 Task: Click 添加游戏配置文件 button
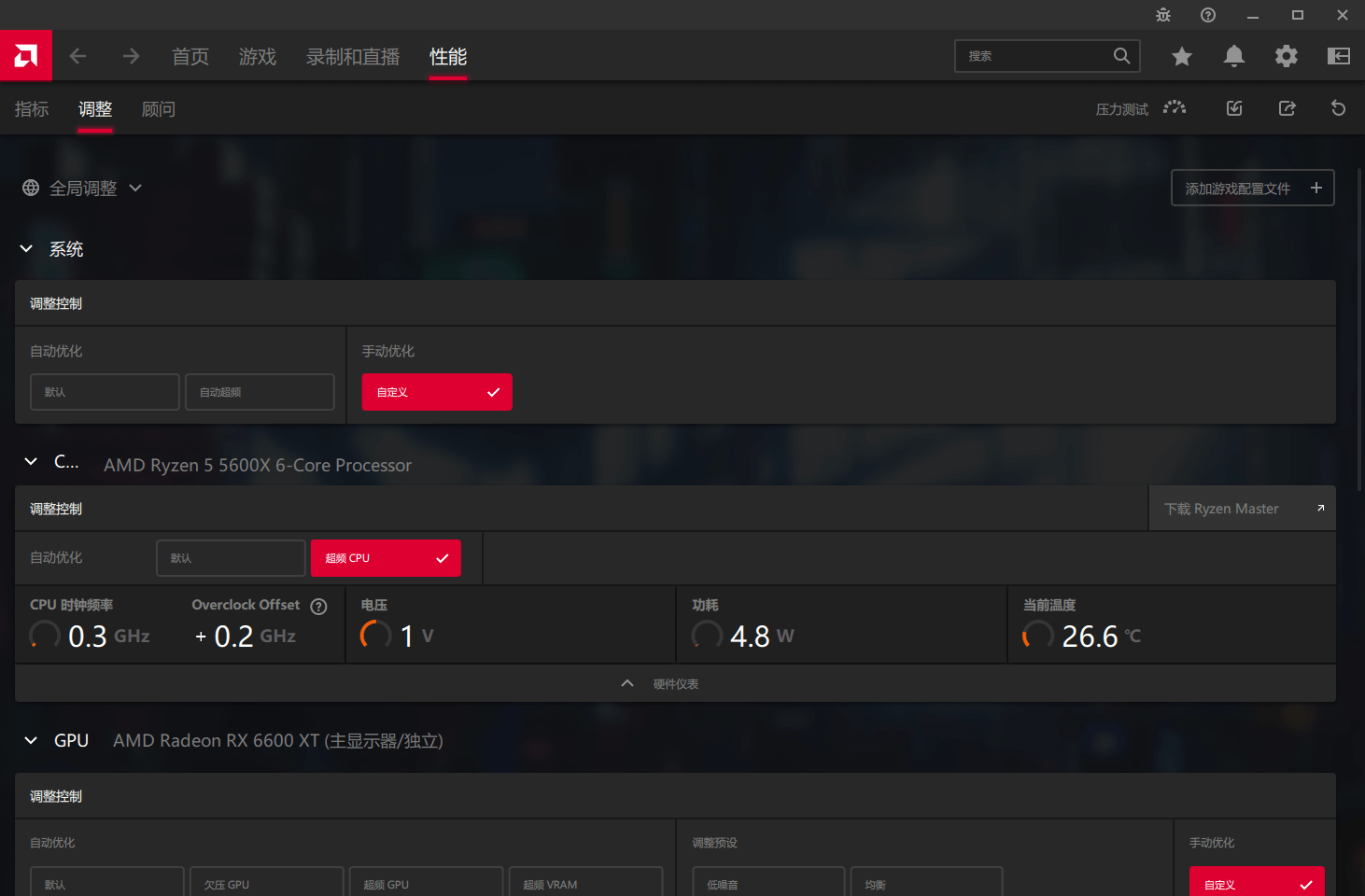coord(1252,188)
